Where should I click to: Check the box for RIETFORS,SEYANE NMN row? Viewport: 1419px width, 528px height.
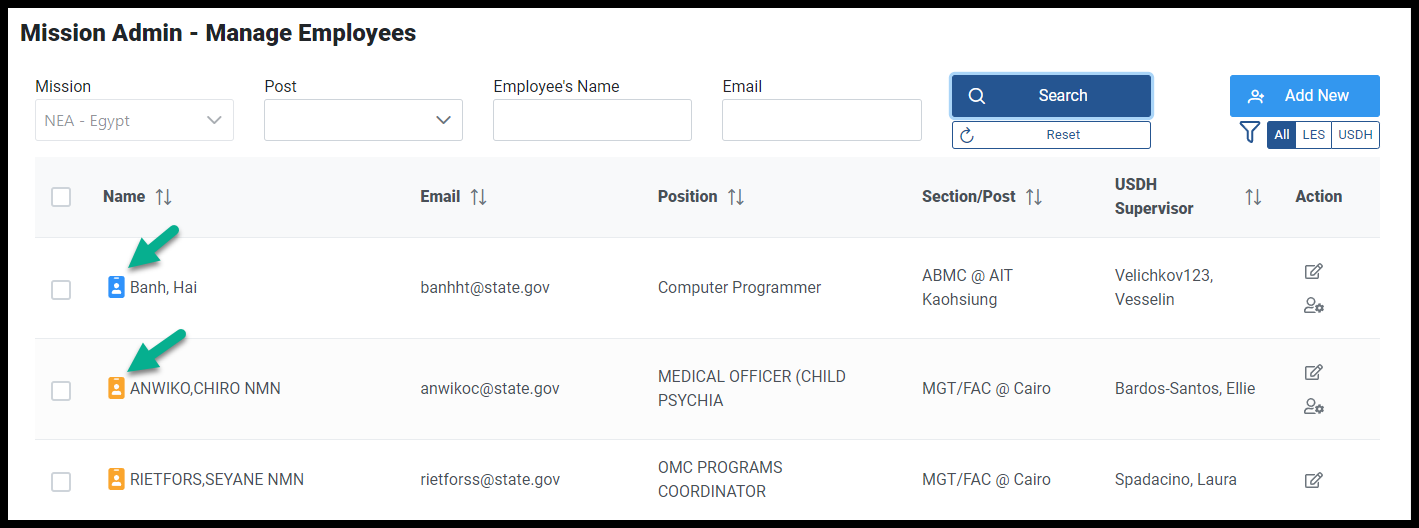tap(61, 482)
